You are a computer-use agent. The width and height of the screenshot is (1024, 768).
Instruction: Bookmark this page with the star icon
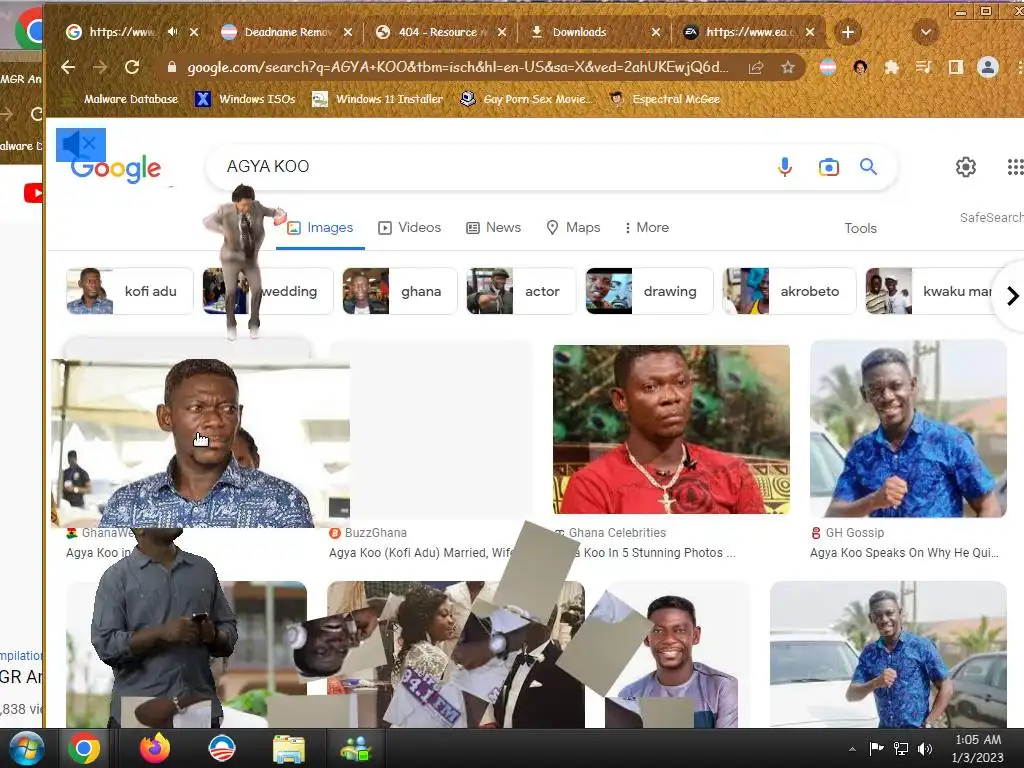(788, 67)
